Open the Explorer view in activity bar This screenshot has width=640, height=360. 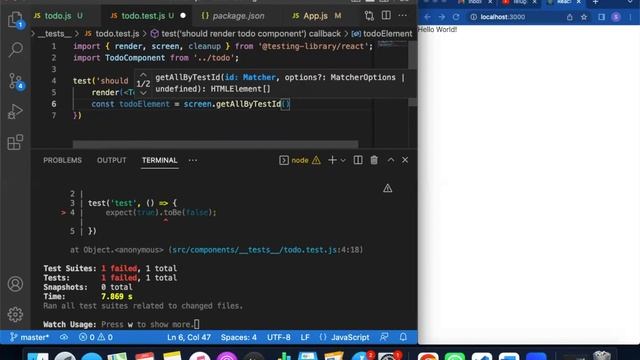click(x=15, y=19)
